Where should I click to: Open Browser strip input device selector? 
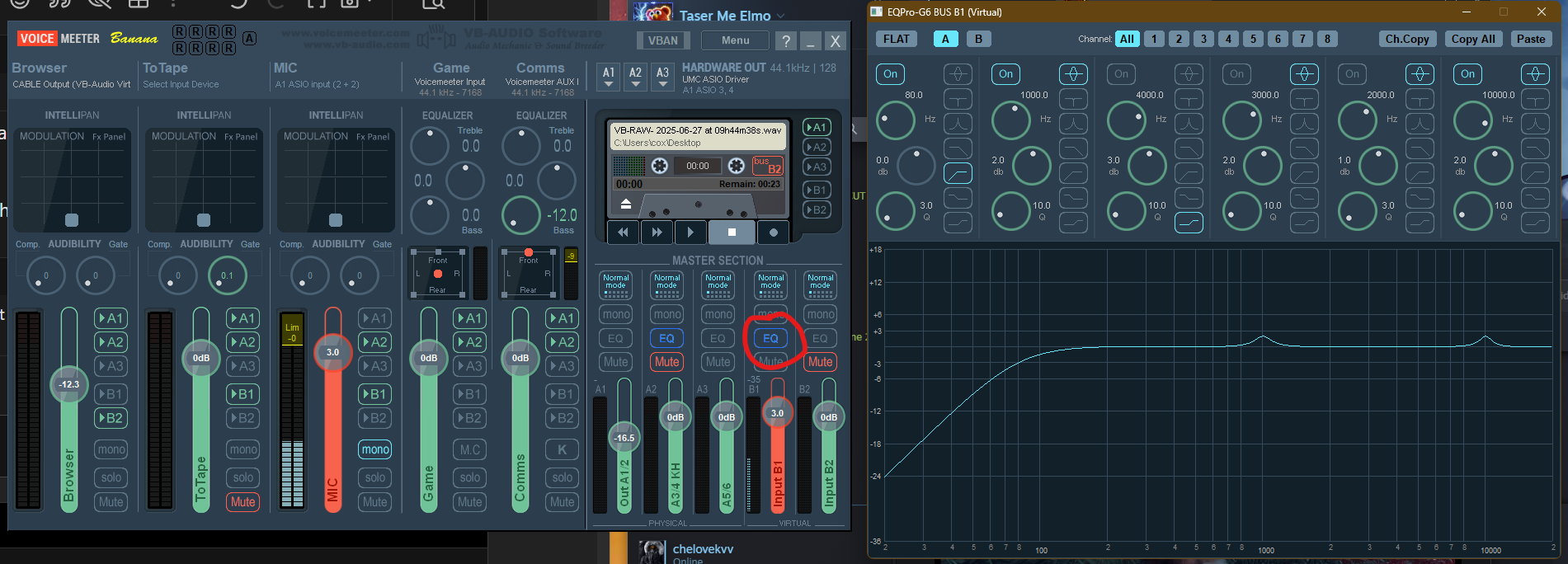(71, 84)
